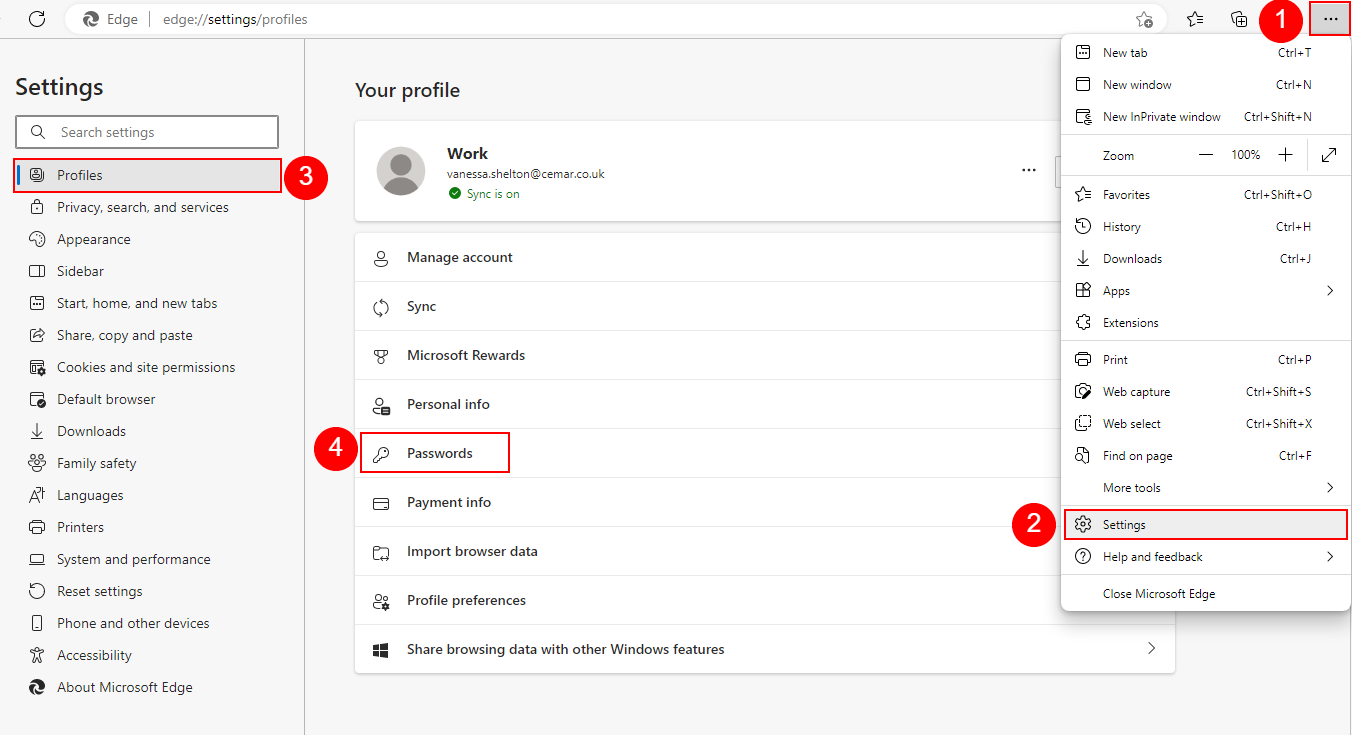Zoom out with the minus button
Viewport: 1352px width, 735px height.
[1206, 155]
